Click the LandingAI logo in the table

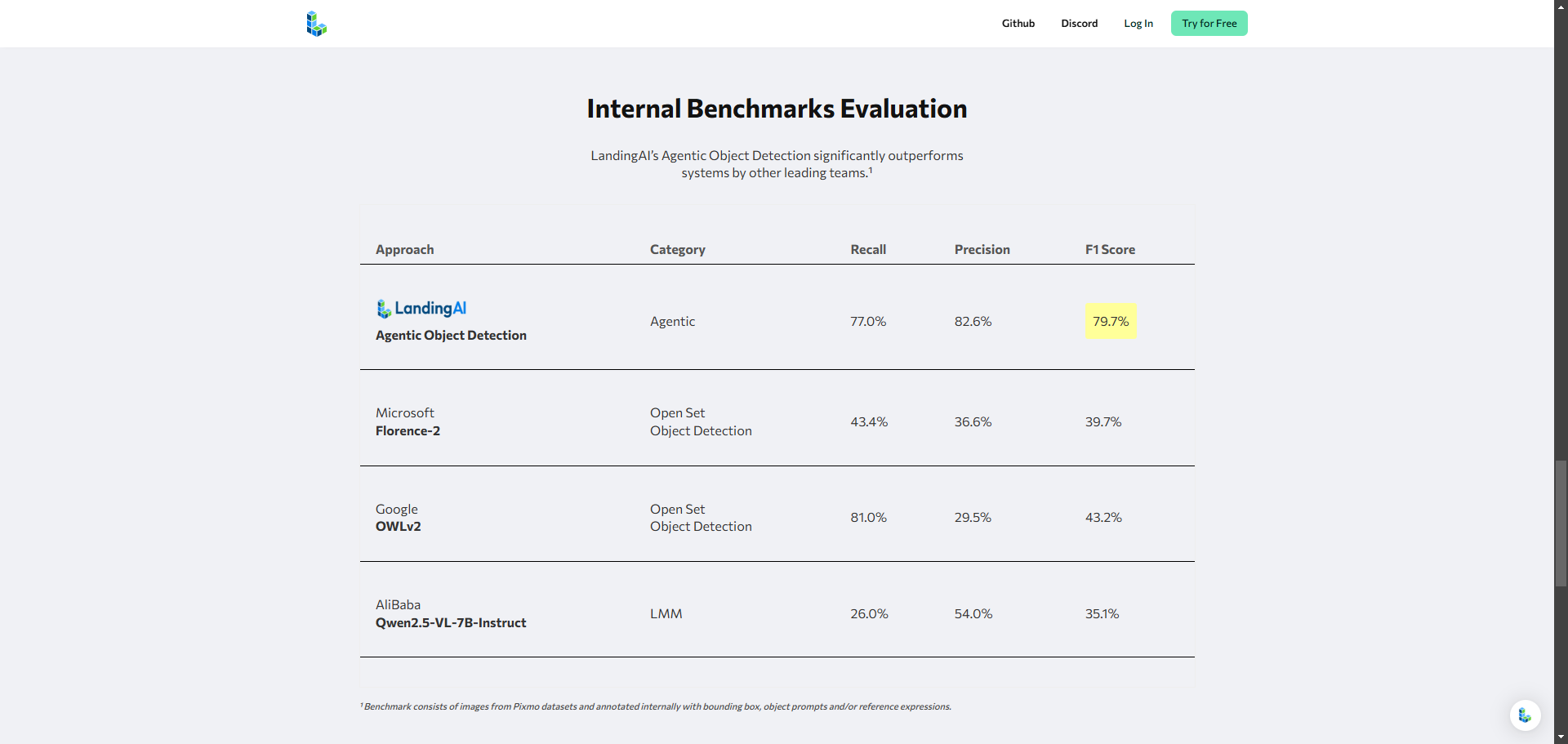click(421, 309)
